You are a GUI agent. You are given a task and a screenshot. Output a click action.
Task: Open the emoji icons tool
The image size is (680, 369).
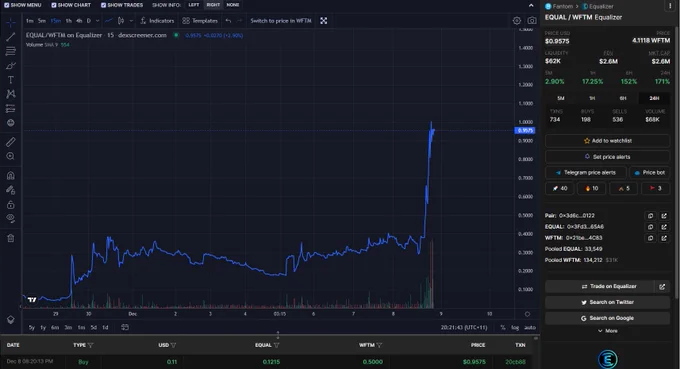[x=10, y=123]
